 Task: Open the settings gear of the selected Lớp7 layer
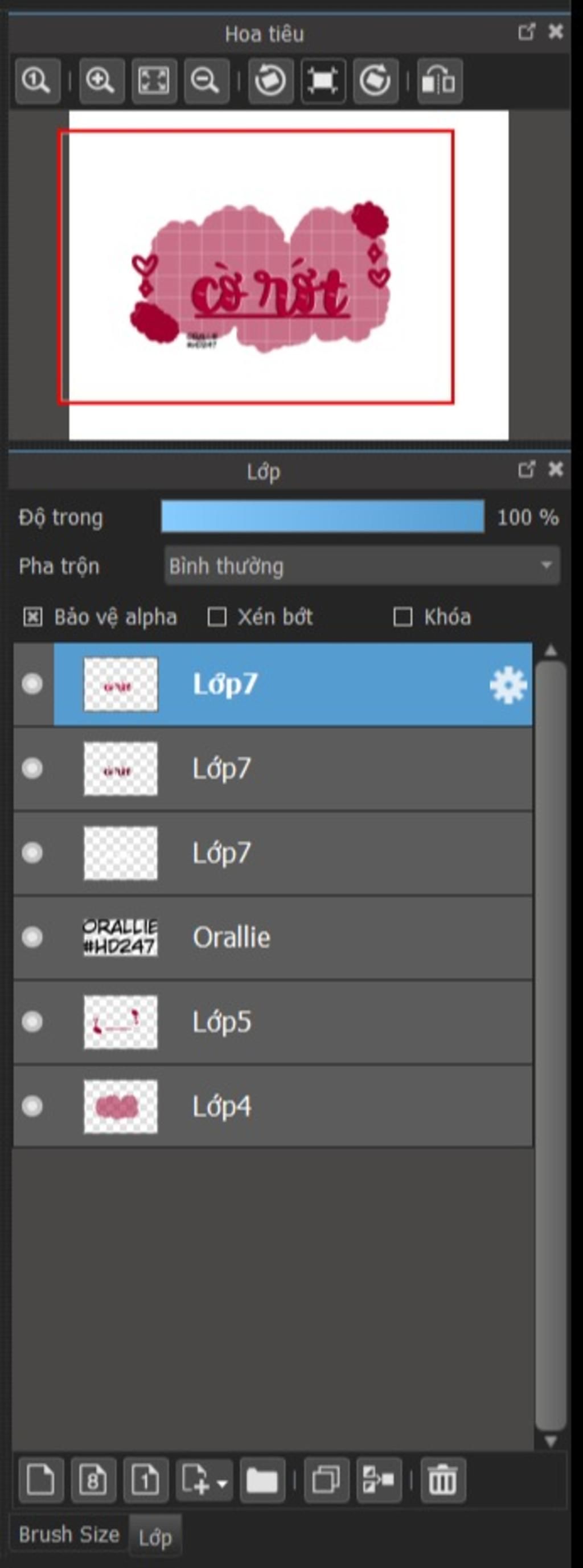[x=508, y=686]
